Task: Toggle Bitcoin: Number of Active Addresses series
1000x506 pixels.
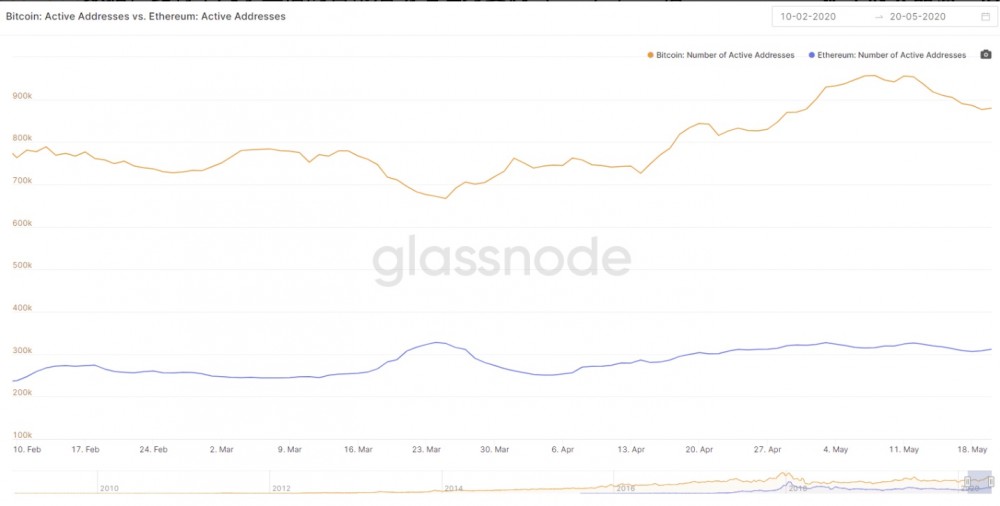Action: click(726, 55)
